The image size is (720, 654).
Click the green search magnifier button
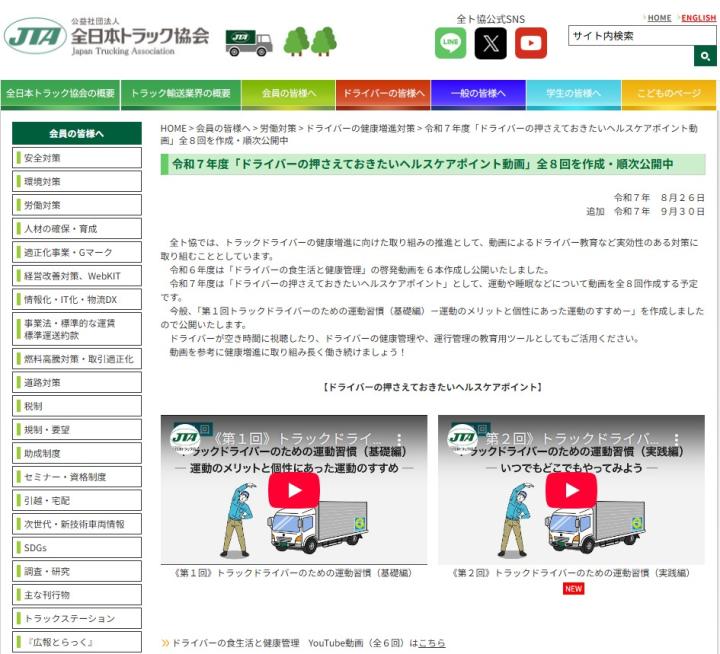[705, 57]
